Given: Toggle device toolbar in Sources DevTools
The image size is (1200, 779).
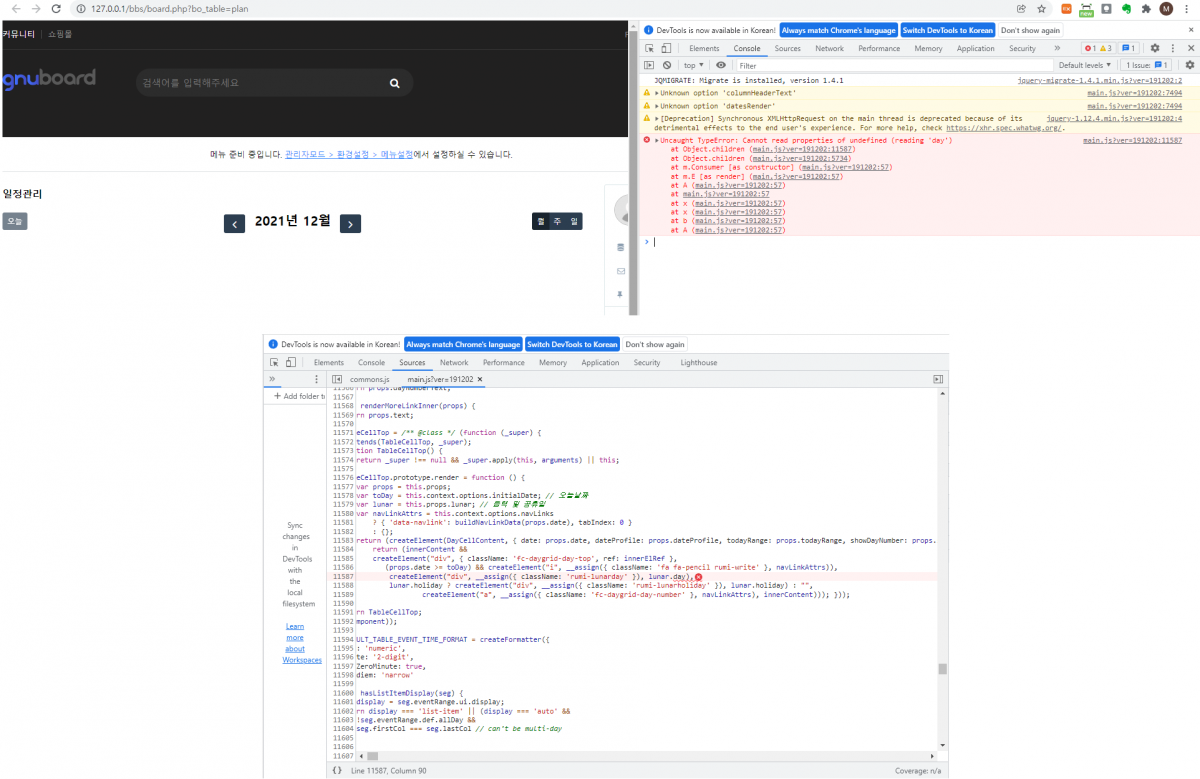Looking at the screenshot, I should pos(291,362).
